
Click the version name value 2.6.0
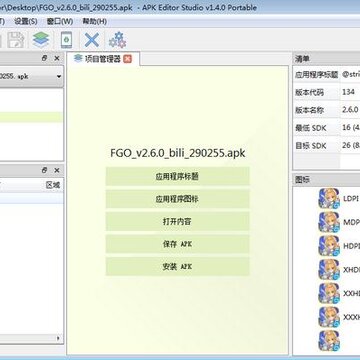350,110
